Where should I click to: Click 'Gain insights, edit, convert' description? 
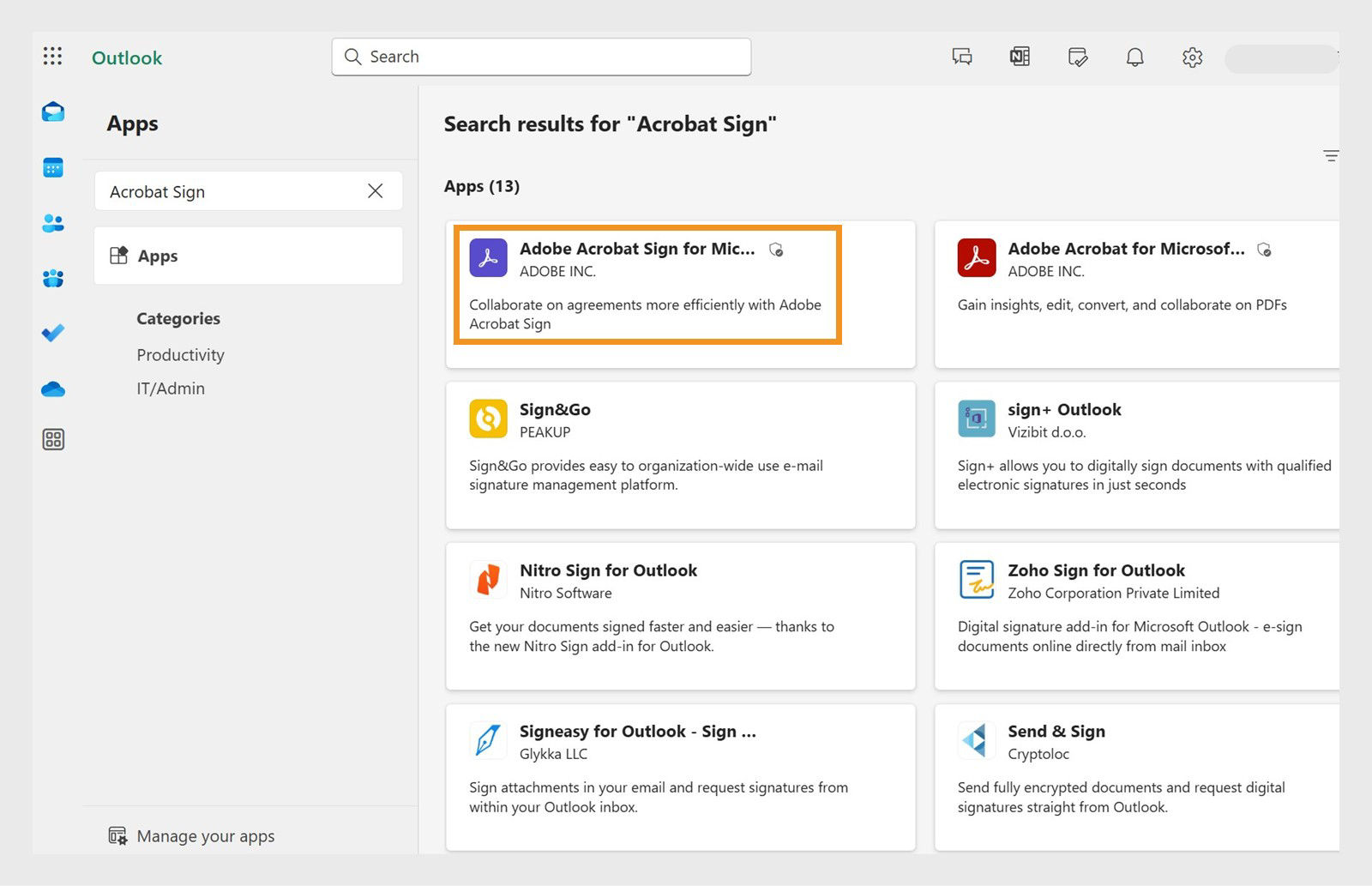[1122, 304]
